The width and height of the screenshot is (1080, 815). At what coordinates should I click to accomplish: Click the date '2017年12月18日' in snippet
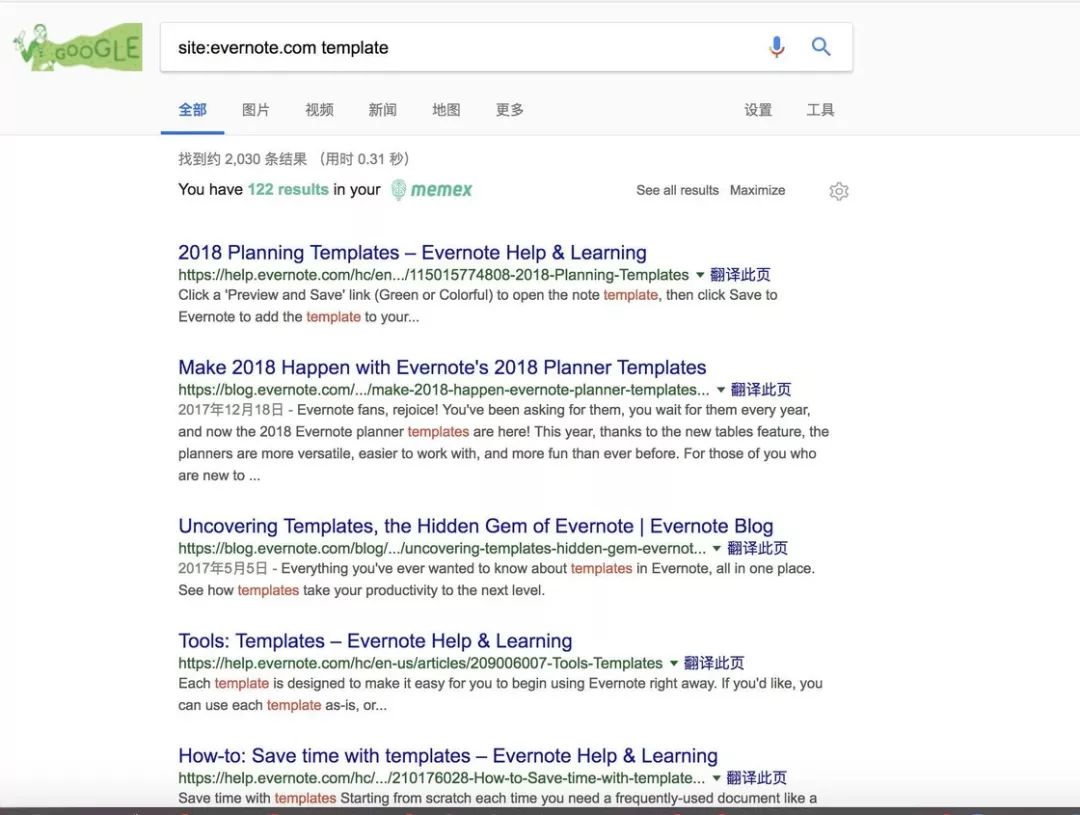(x=231, y=410)
